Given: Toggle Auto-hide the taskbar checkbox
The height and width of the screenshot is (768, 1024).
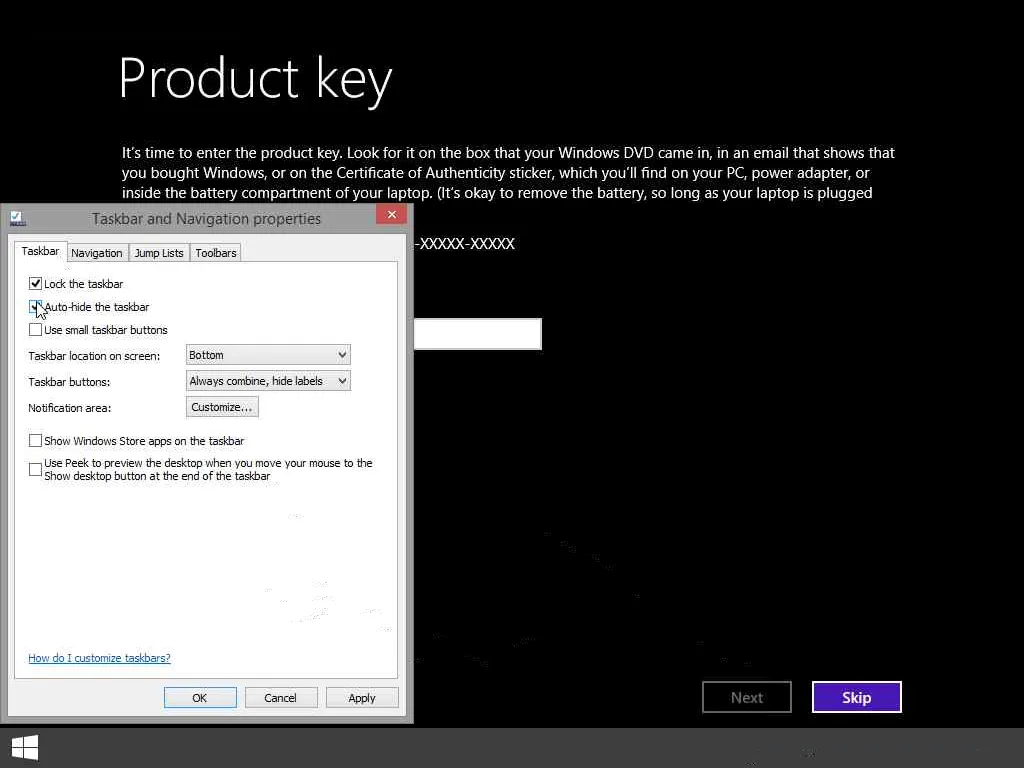Looking at the screenshot, I should (x=35, y=307).
